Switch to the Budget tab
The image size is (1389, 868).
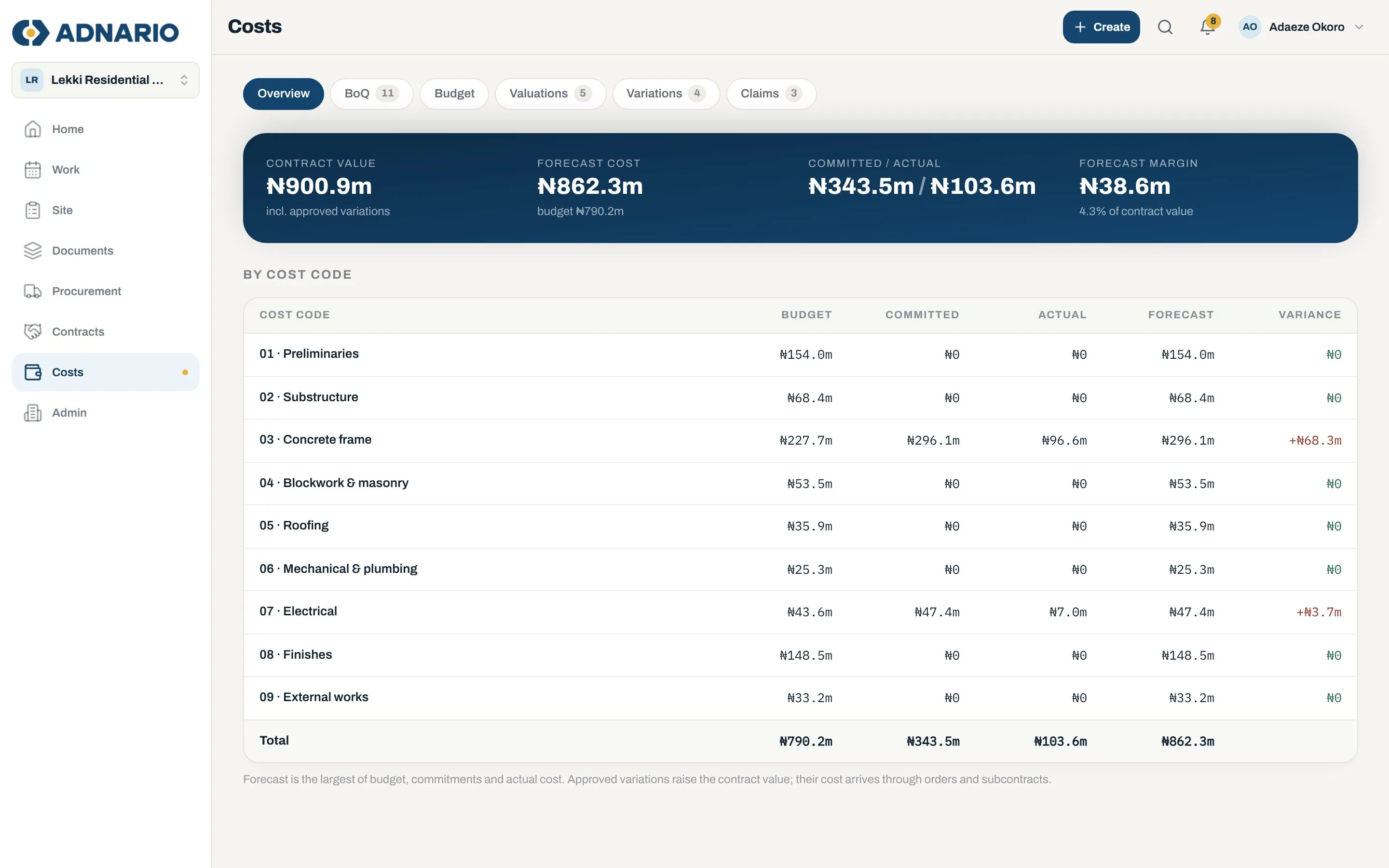454,94
